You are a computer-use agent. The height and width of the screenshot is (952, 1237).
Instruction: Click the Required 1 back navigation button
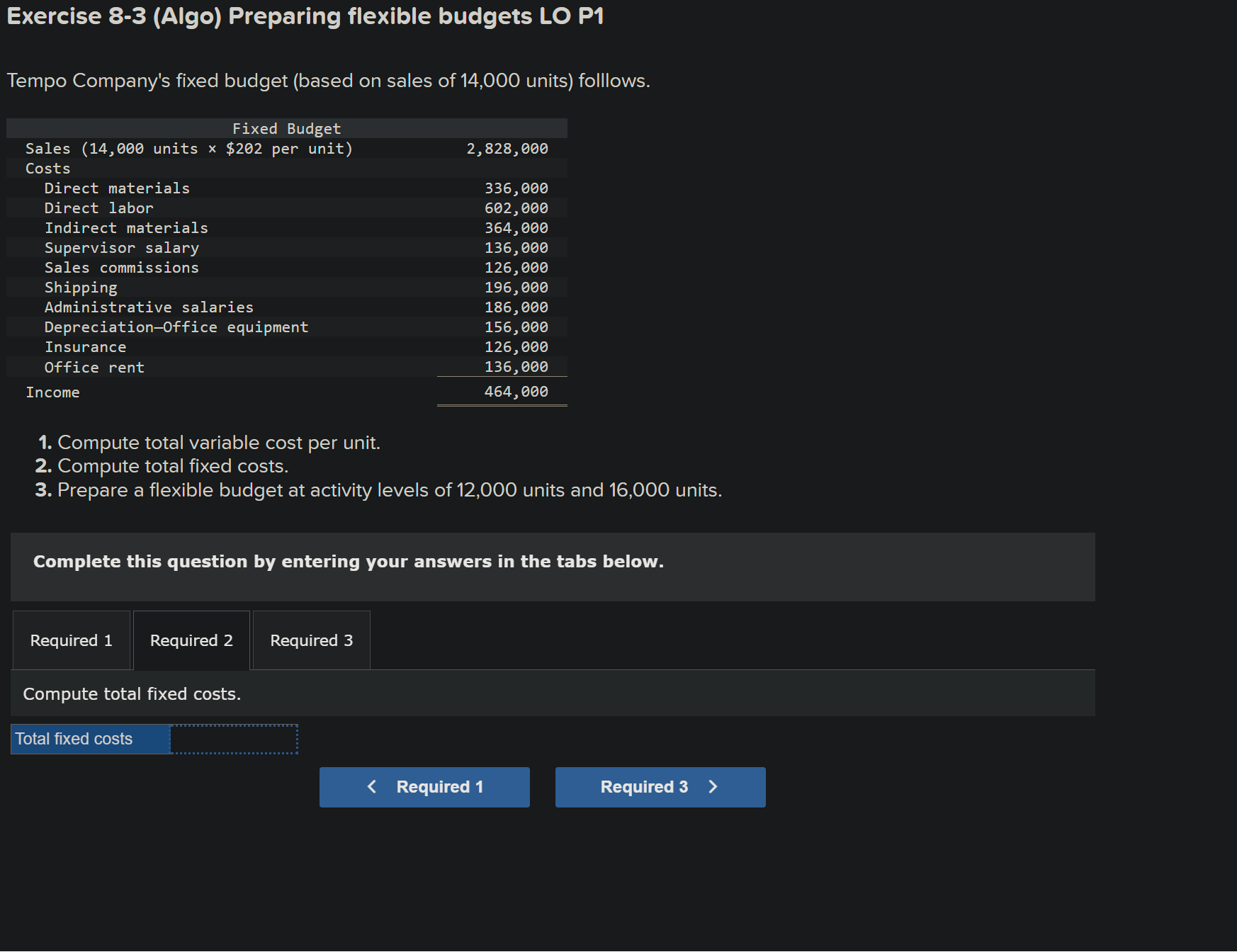click(424, 787)
